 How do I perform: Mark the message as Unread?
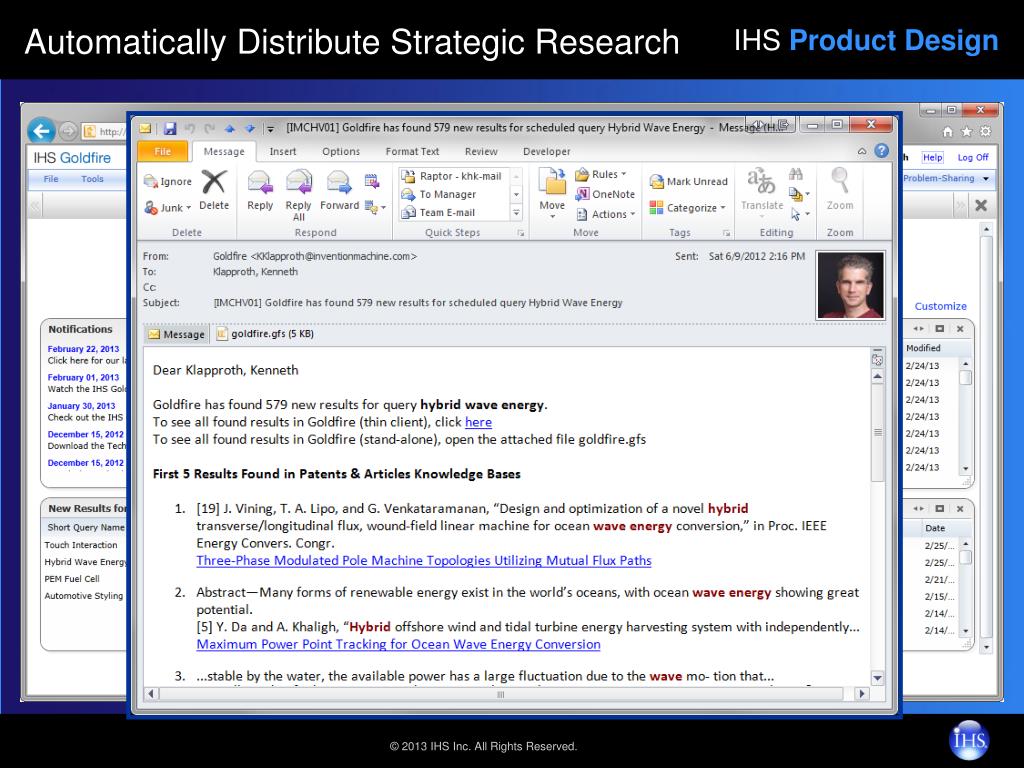688,182
